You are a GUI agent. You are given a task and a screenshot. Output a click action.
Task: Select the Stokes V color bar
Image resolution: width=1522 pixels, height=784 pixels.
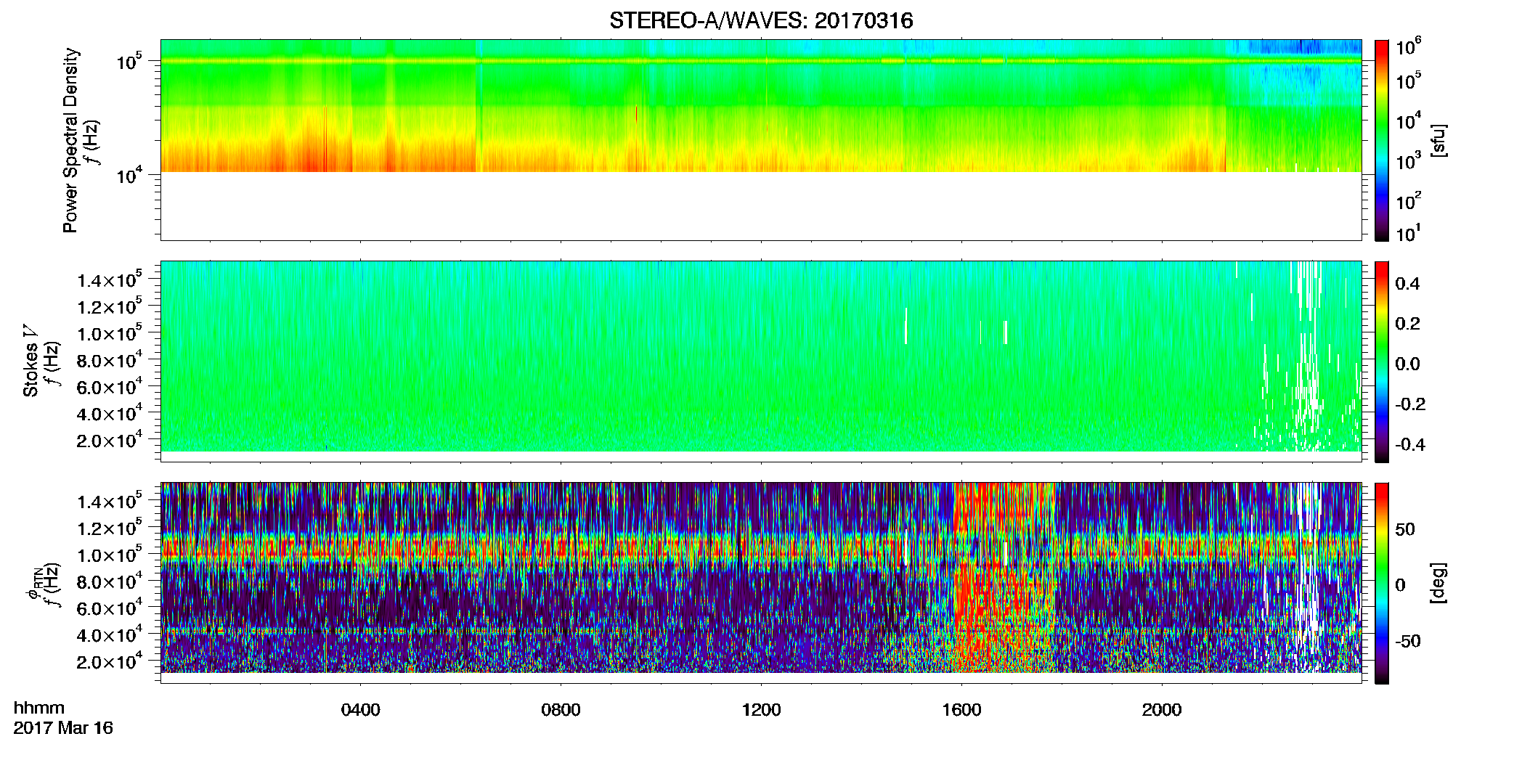(1382, 362)
